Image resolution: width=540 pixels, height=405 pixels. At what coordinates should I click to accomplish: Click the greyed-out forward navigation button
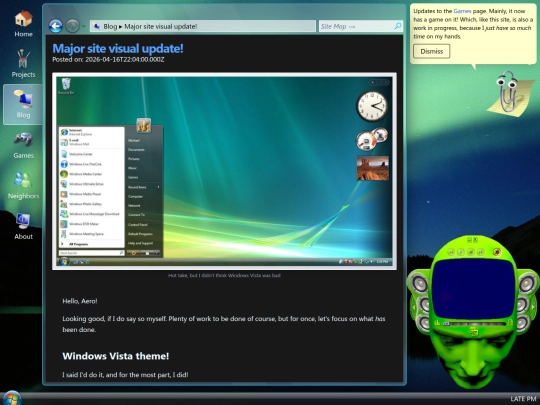72,26
